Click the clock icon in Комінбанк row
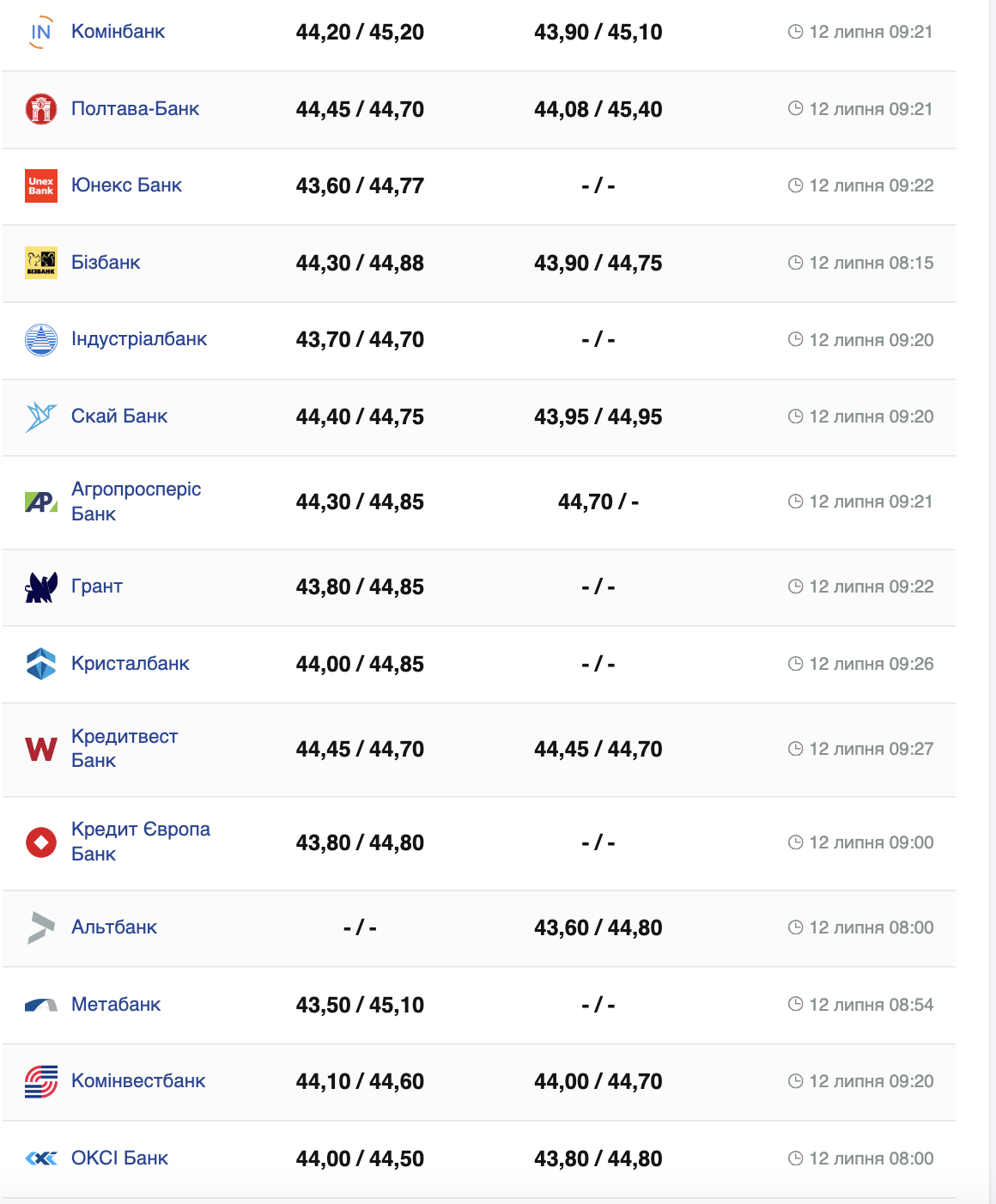Viewport: 996px width, 1204px height. coord(795,32)
